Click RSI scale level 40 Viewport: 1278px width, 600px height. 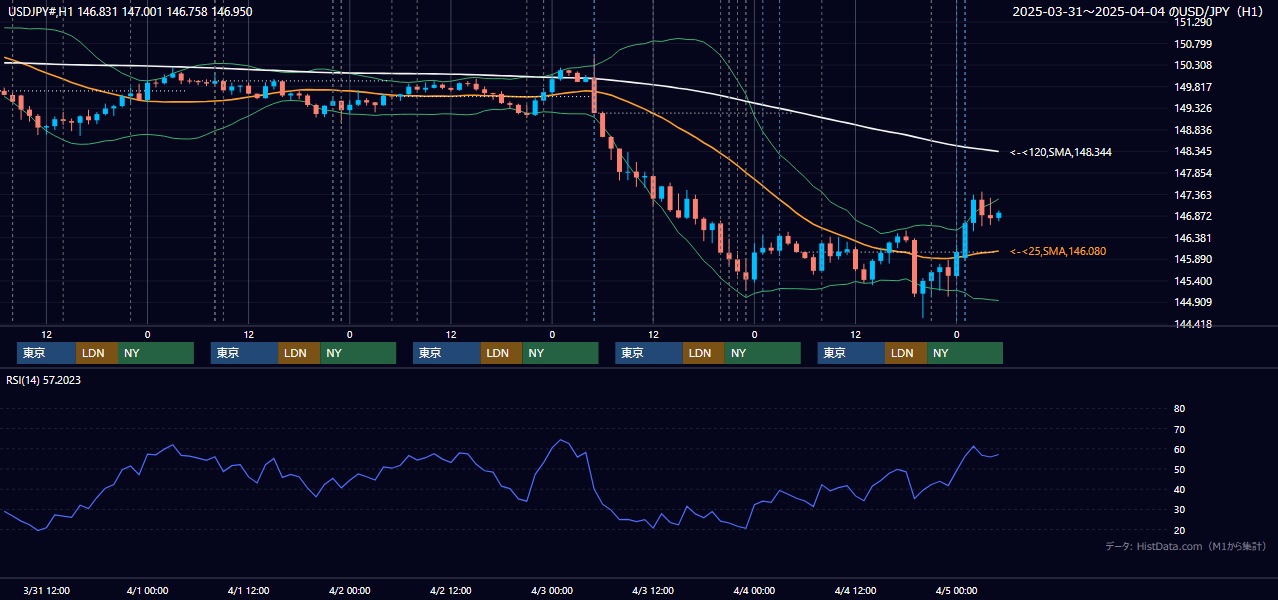[1179, 489]
